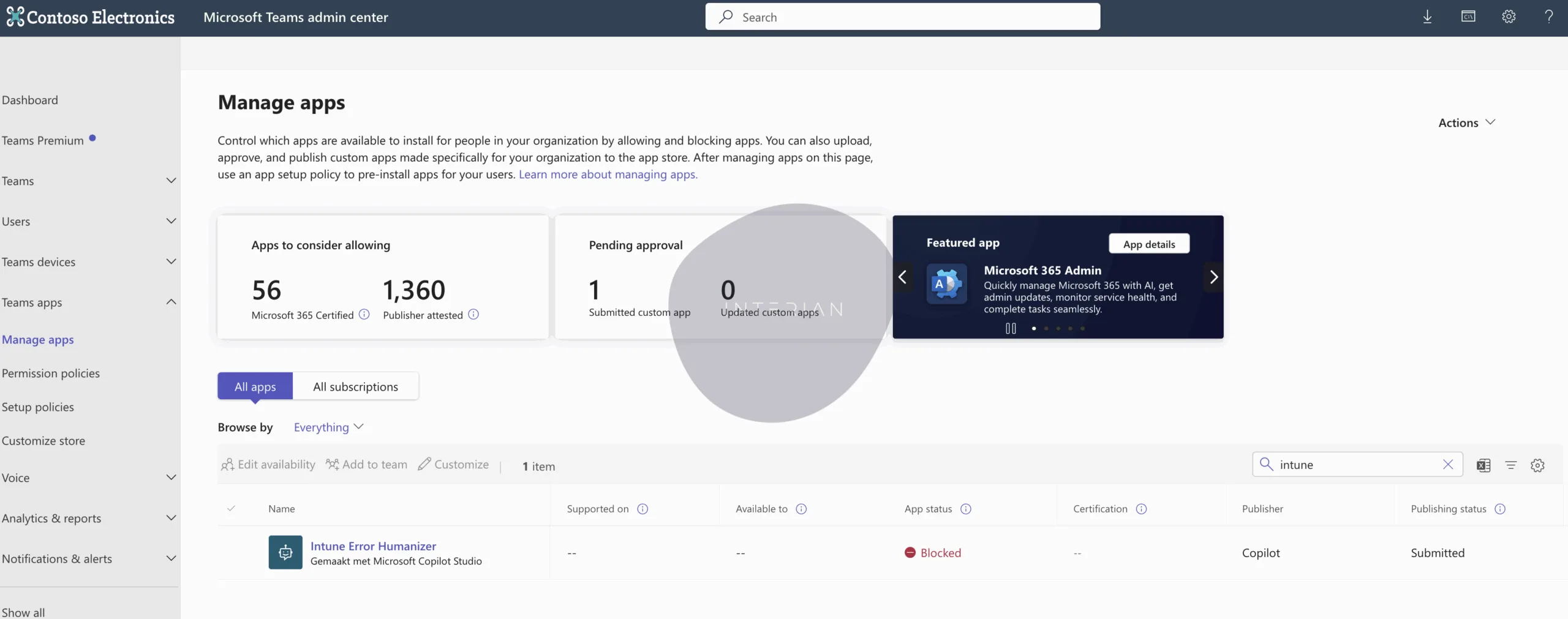Clear the intune search text
Screen dimensions: 1568x619
1448,465
